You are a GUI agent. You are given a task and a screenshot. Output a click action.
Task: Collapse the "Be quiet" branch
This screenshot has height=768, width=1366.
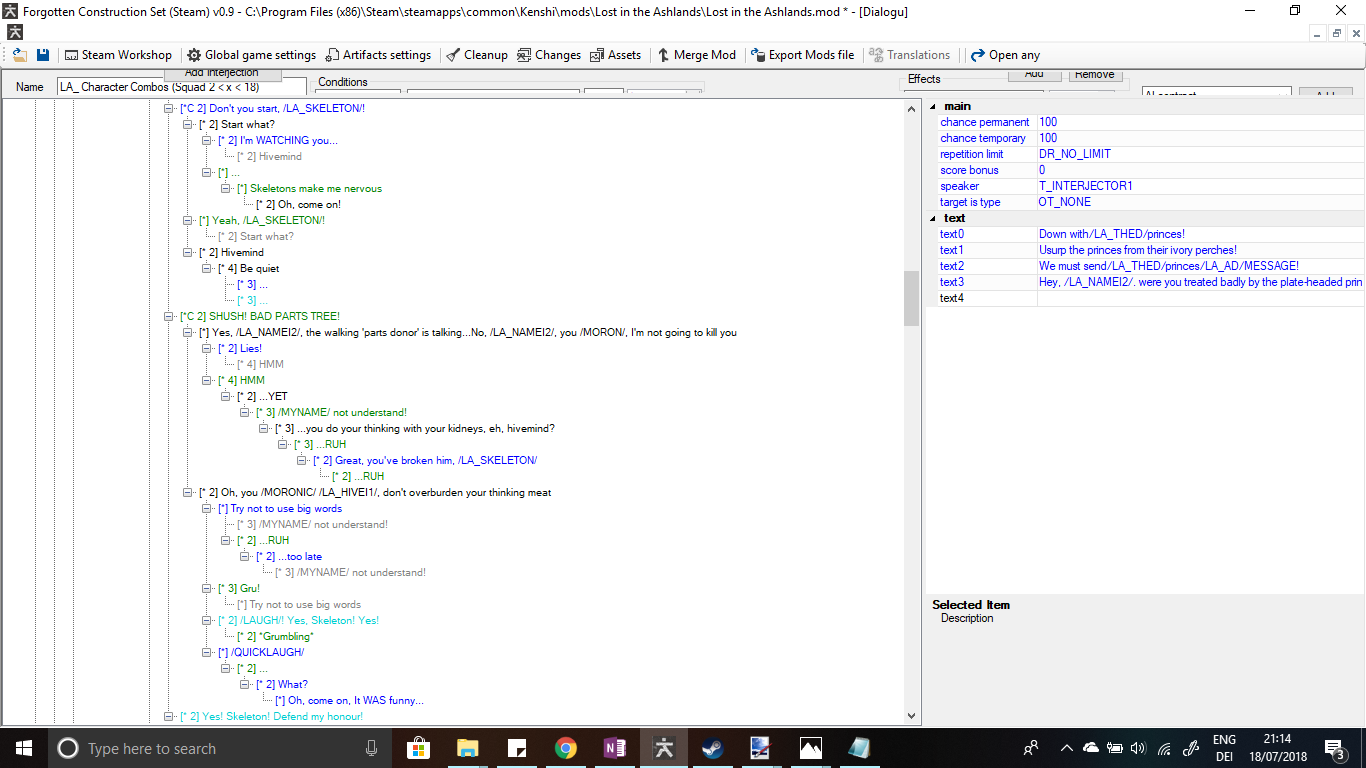(207, 268)
